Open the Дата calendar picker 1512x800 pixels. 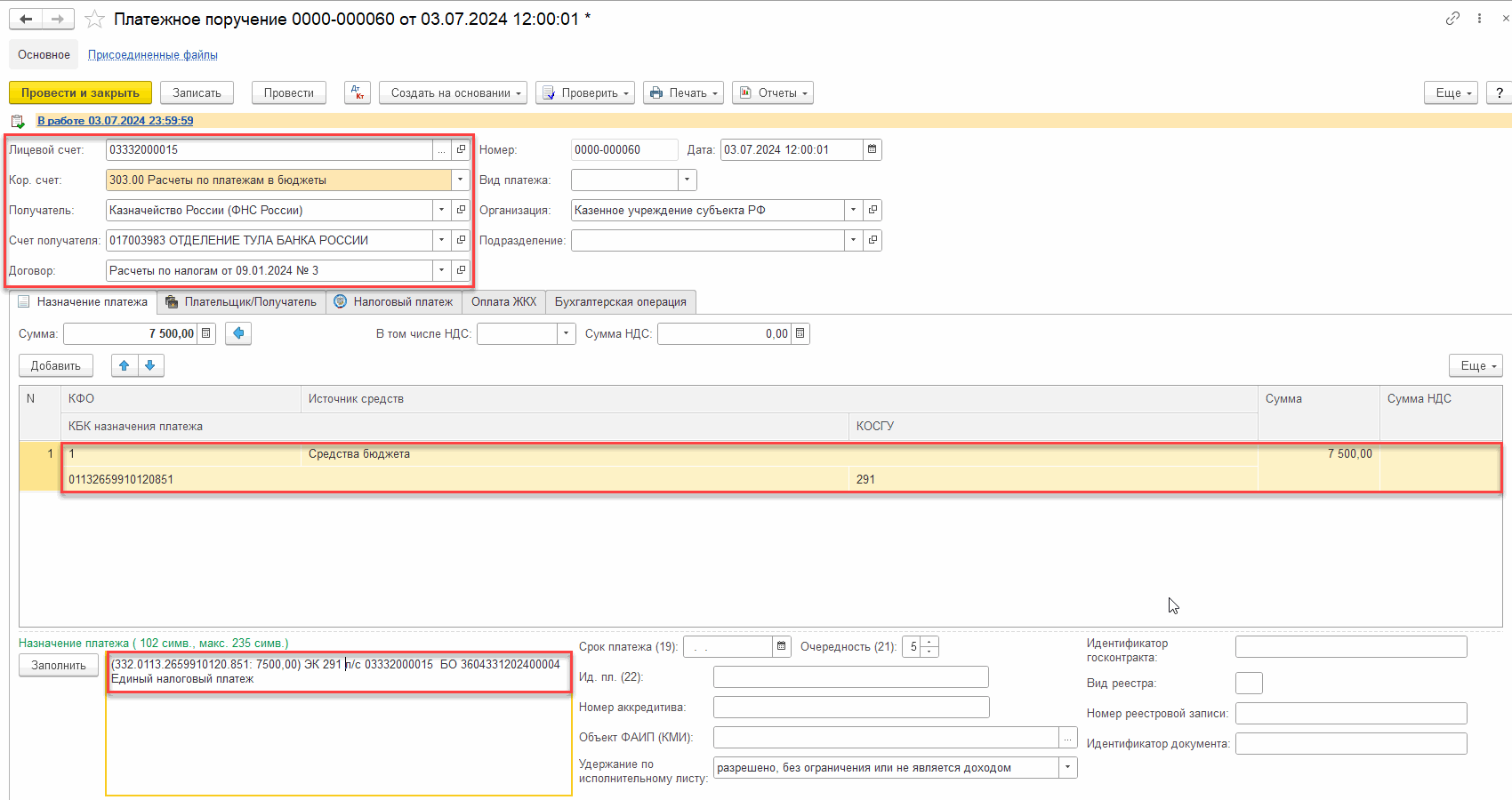point(872,149)
